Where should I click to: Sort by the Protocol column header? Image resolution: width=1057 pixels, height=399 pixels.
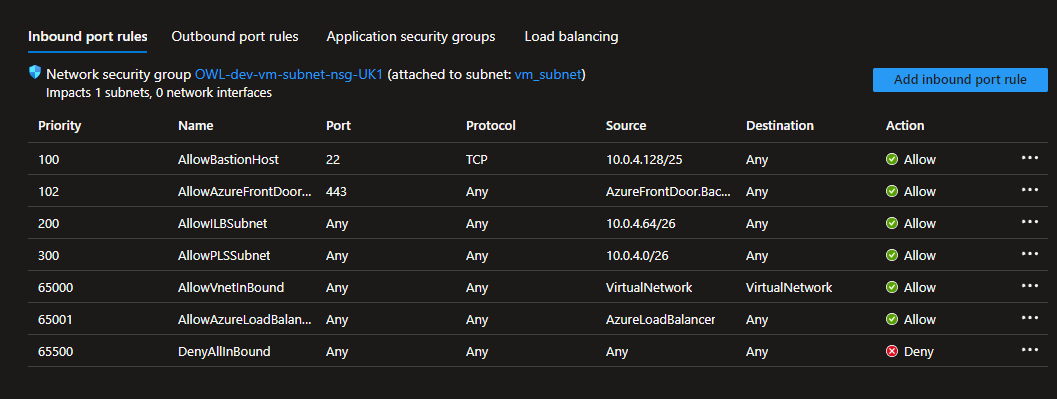[491, 125]
